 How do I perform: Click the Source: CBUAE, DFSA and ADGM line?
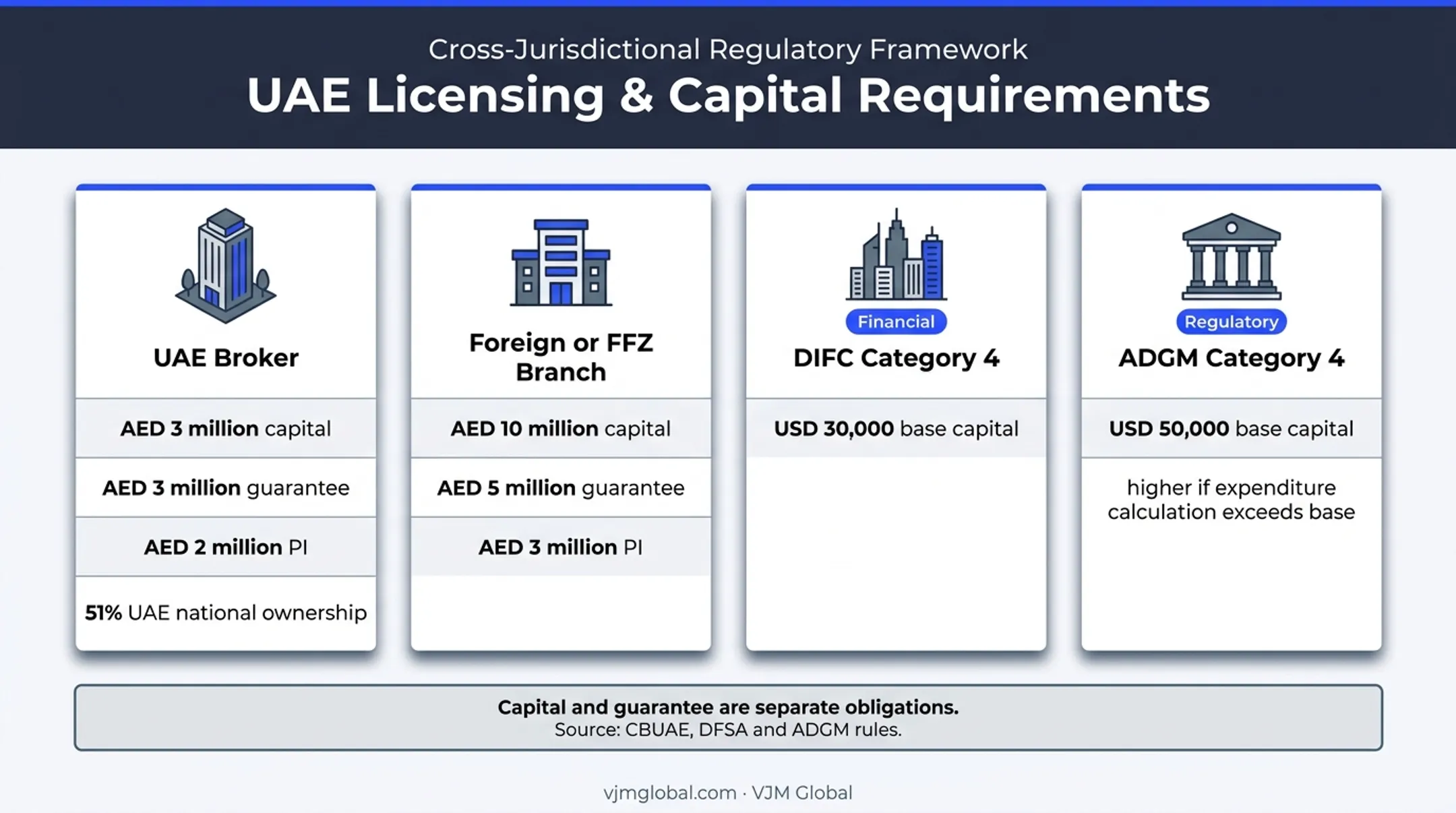tap(728, 730)
